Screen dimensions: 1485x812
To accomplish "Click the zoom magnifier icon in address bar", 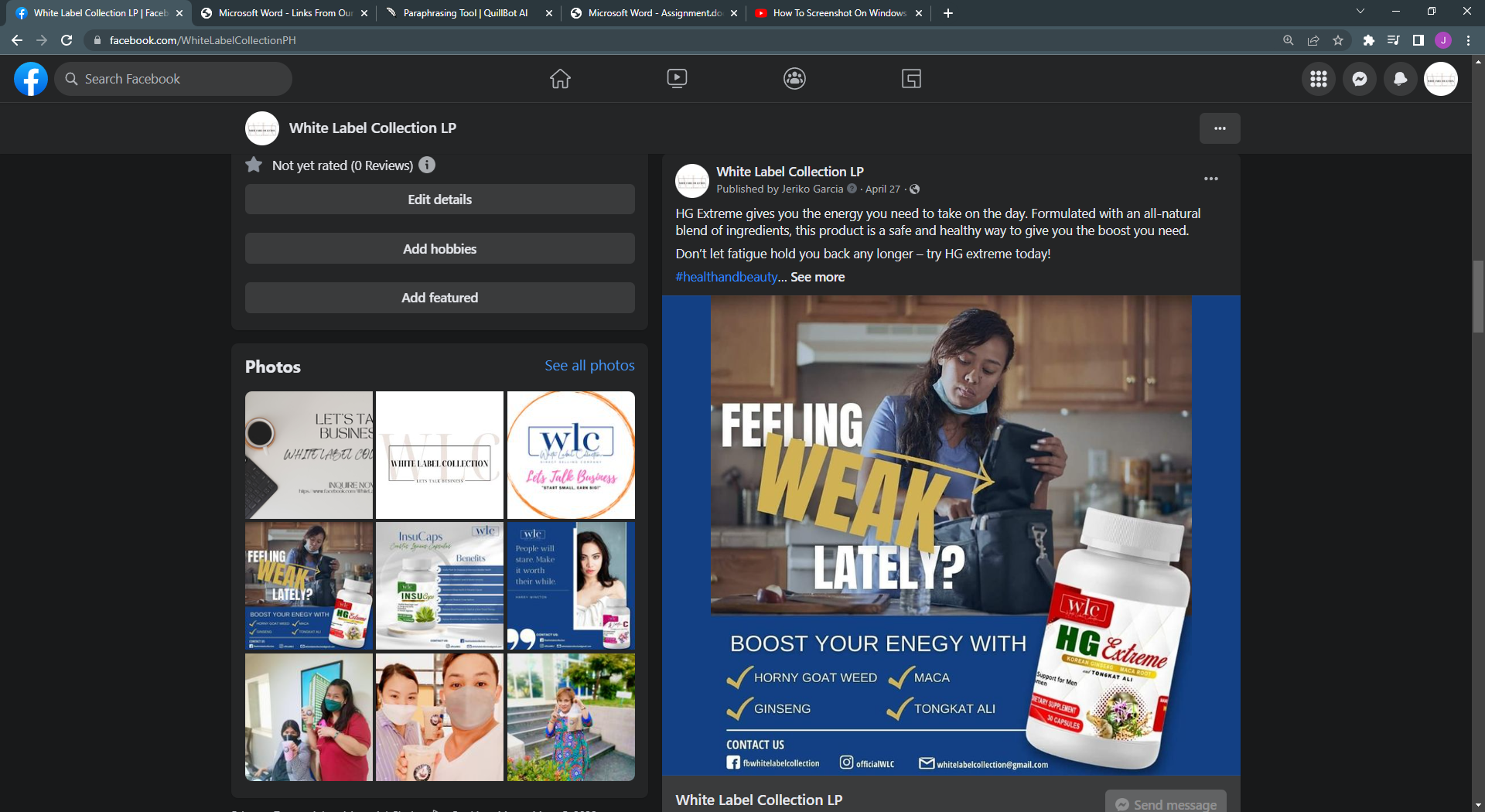I will (x=1289, y=40).
